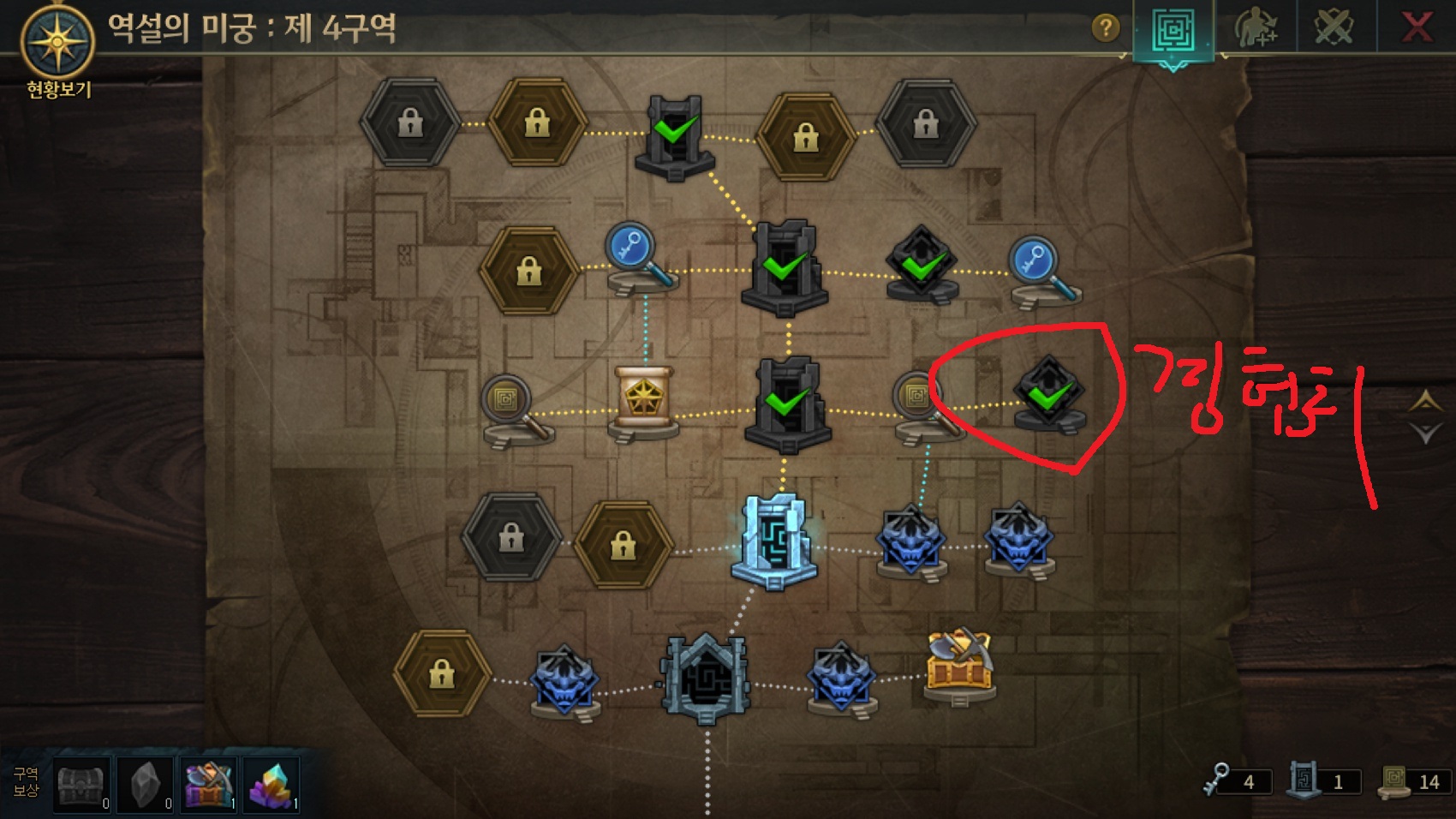Open the 현황보기 compass status button

[57, 51]
